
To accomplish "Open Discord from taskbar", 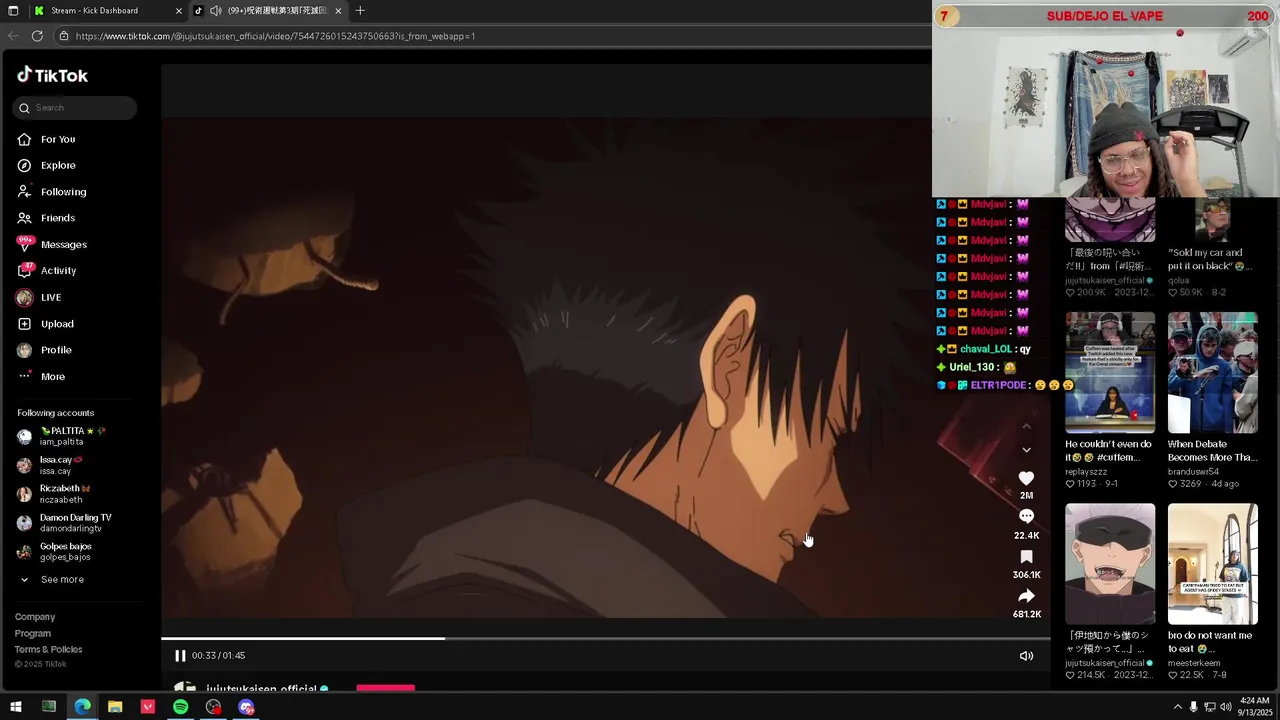I will [x=246, y=707].
